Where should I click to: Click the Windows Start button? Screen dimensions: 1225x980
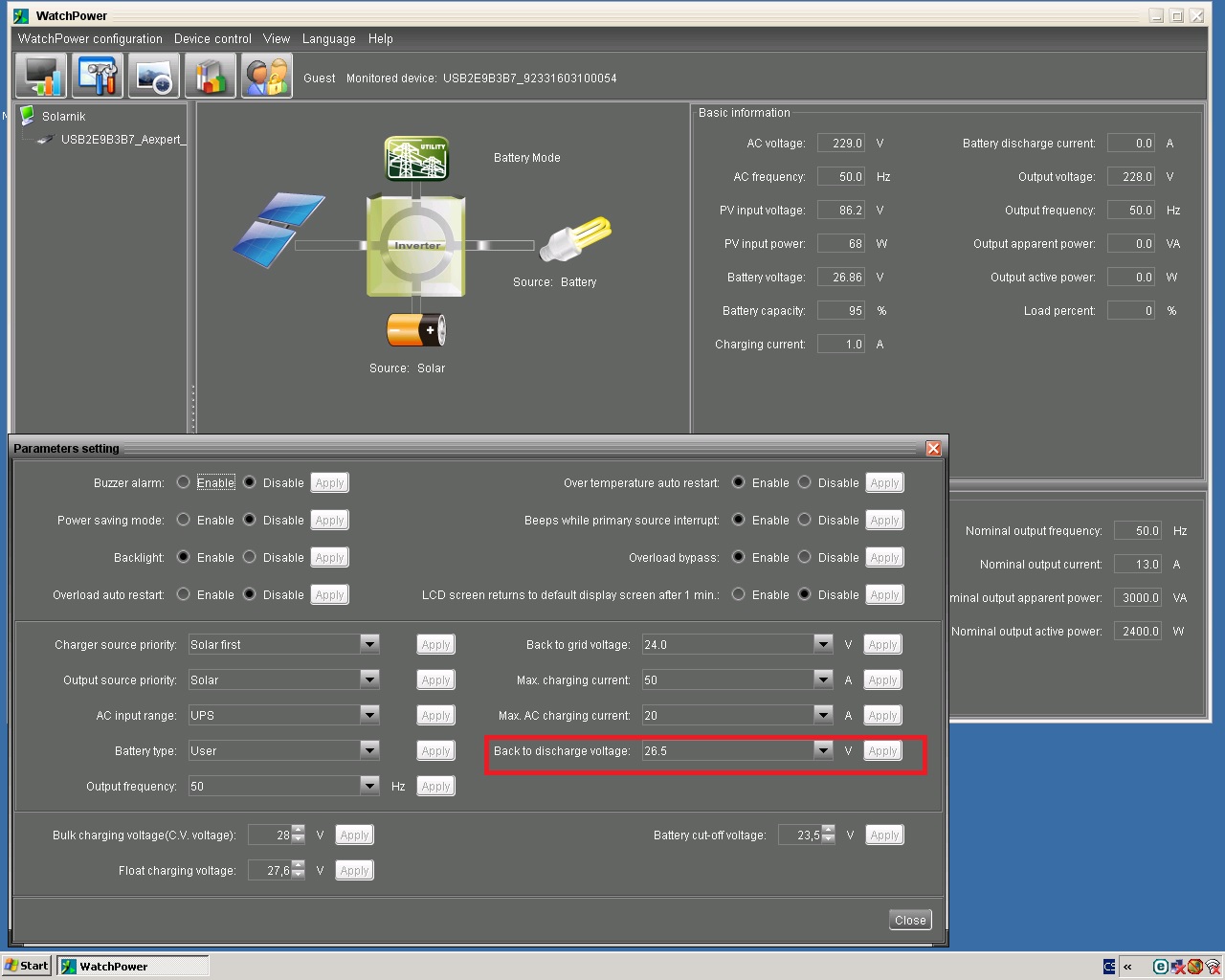pyautogui.click(x=27, y=966)
